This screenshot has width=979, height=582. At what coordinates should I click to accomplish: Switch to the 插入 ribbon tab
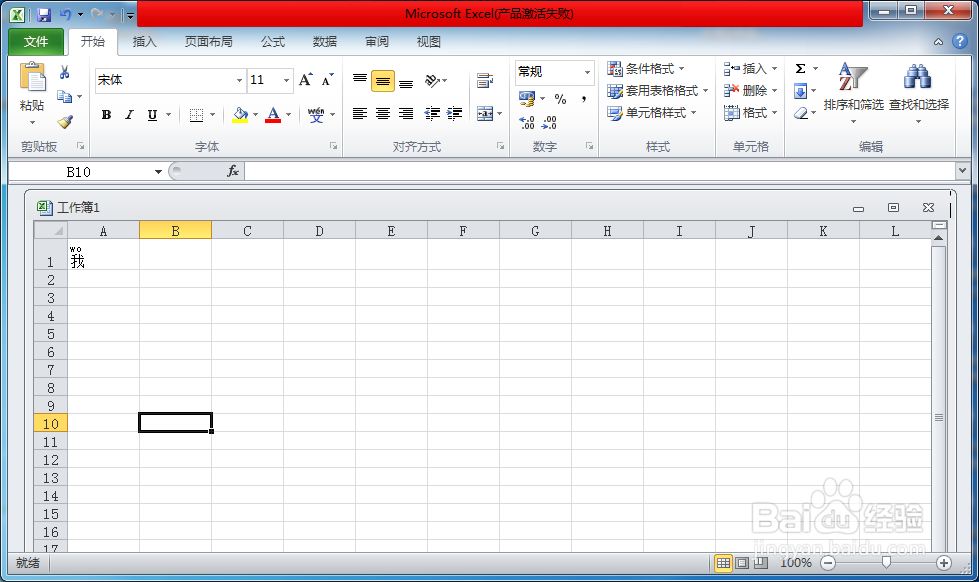click(144, 42)
